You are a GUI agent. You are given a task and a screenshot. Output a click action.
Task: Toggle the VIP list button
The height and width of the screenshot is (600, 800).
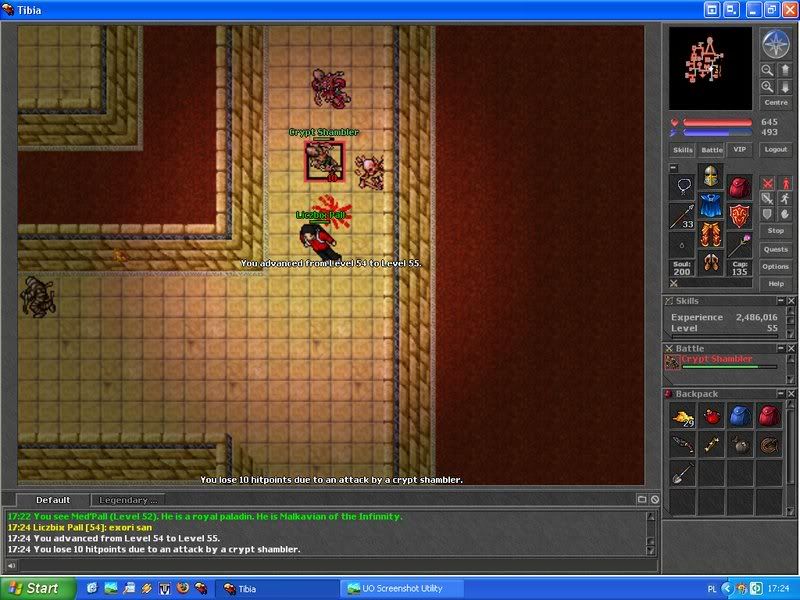point(739,149)
